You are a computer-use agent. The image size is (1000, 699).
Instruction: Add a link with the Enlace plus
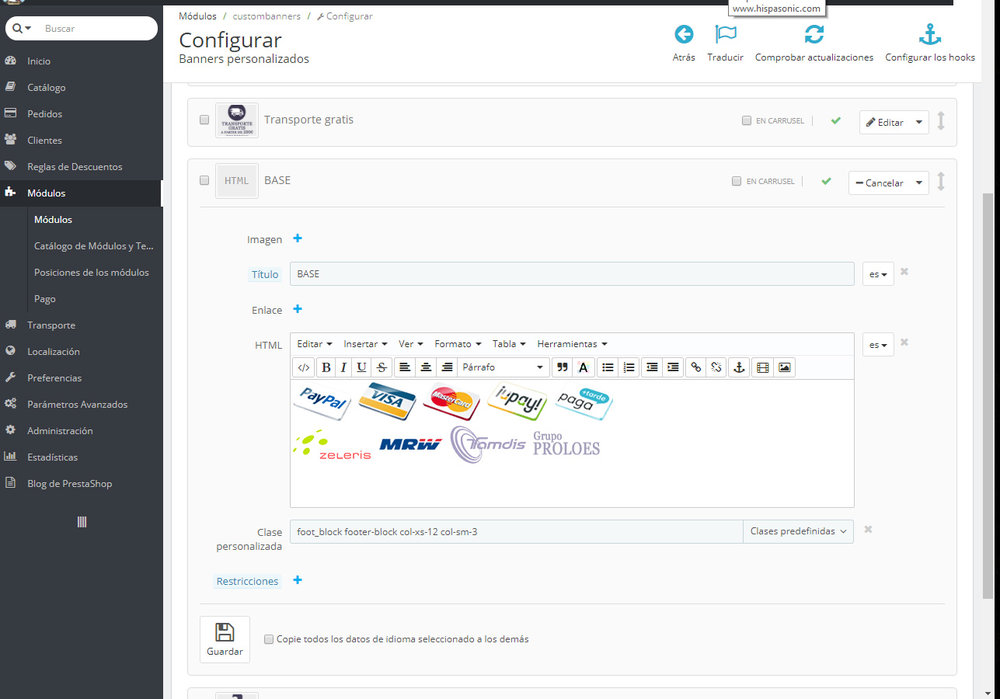pyautogui.click(x=297, y=309)
